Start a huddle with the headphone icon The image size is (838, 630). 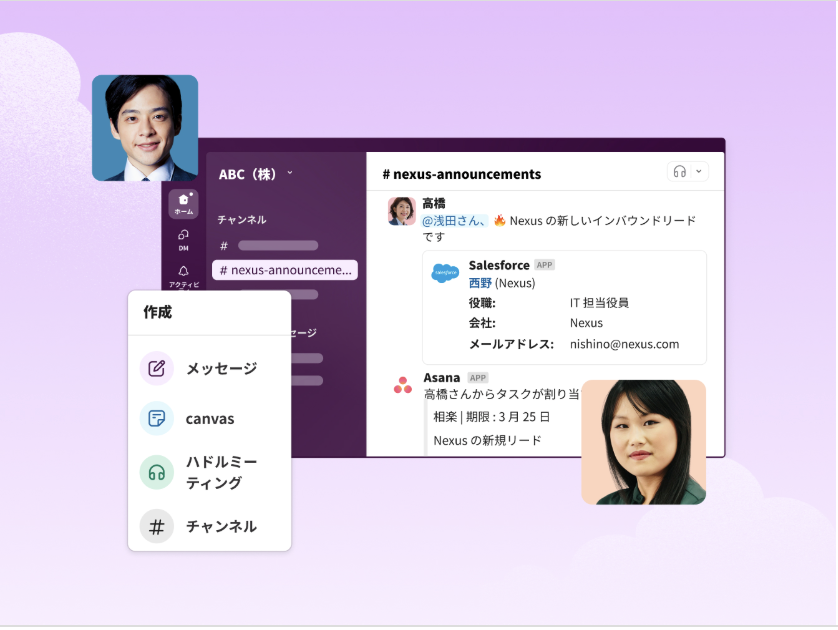tap(680, 172)
